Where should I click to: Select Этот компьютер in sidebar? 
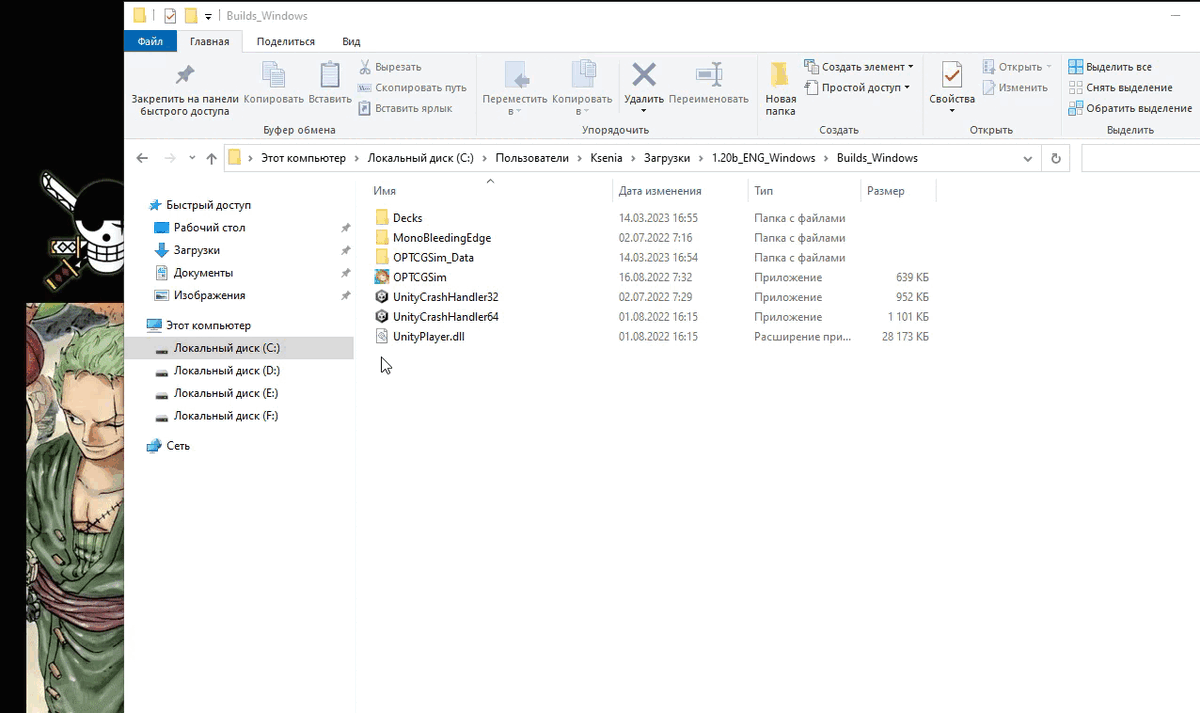point(208,325)
